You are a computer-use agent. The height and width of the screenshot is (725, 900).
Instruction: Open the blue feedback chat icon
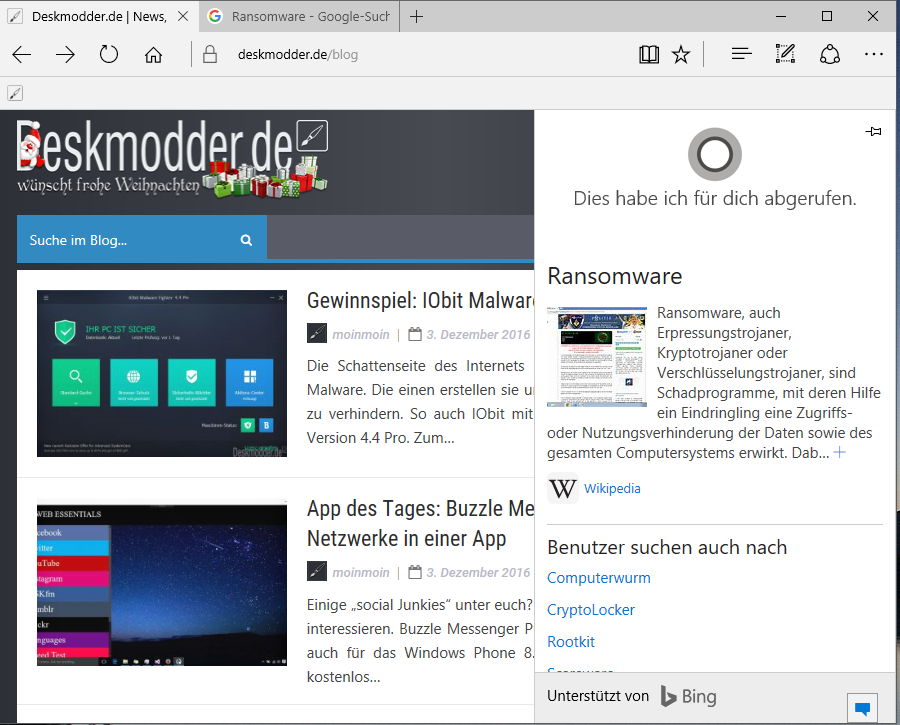[x=862, y=708]
